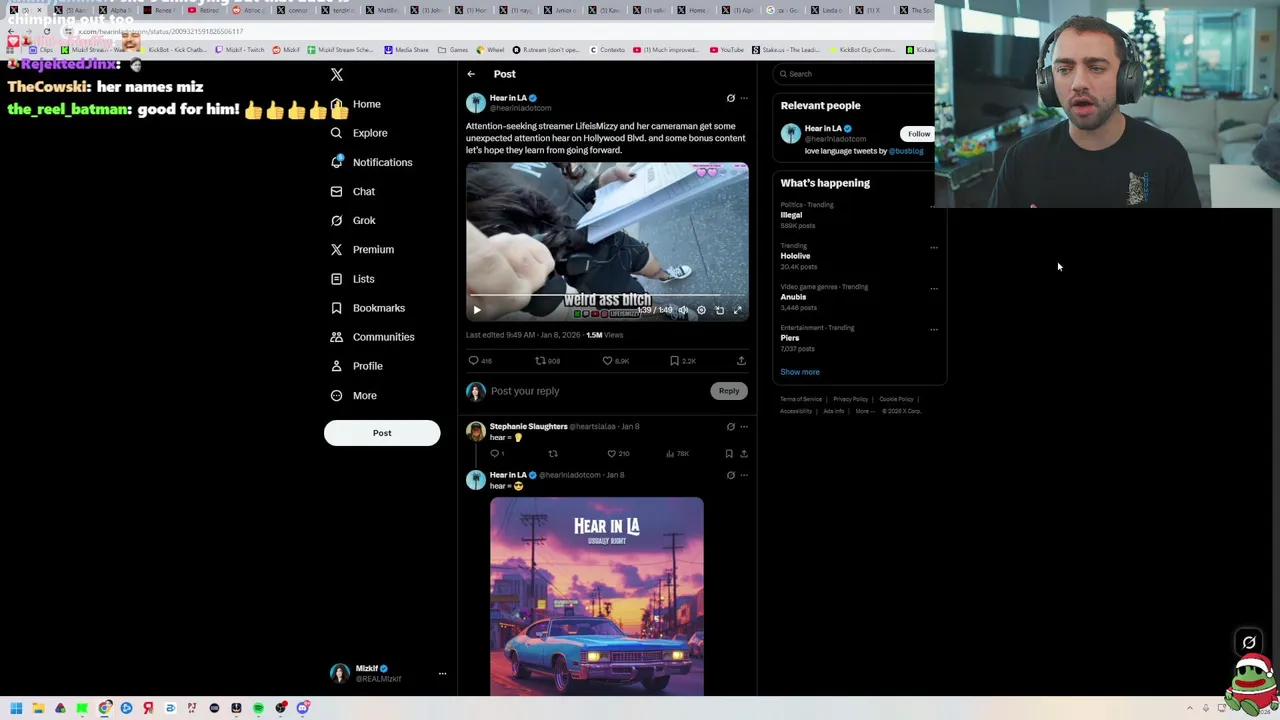Toggle the video picture-in-picture icon

point(720,310)
